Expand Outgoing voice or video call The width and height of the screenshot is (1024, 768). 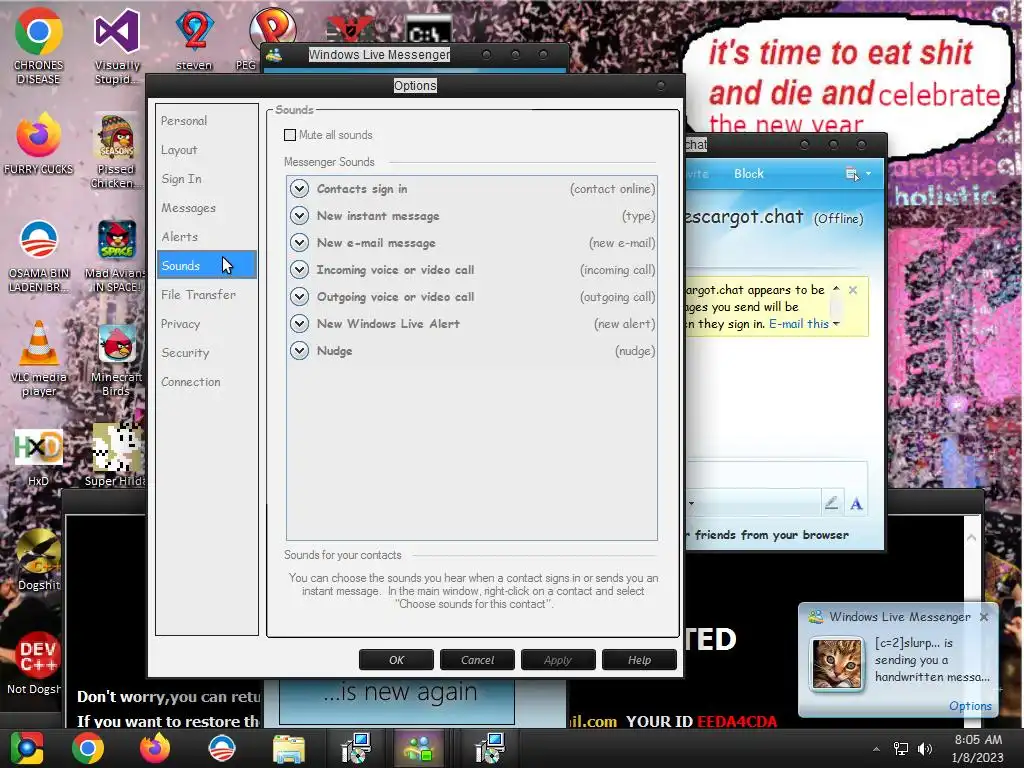click(299, 296)
